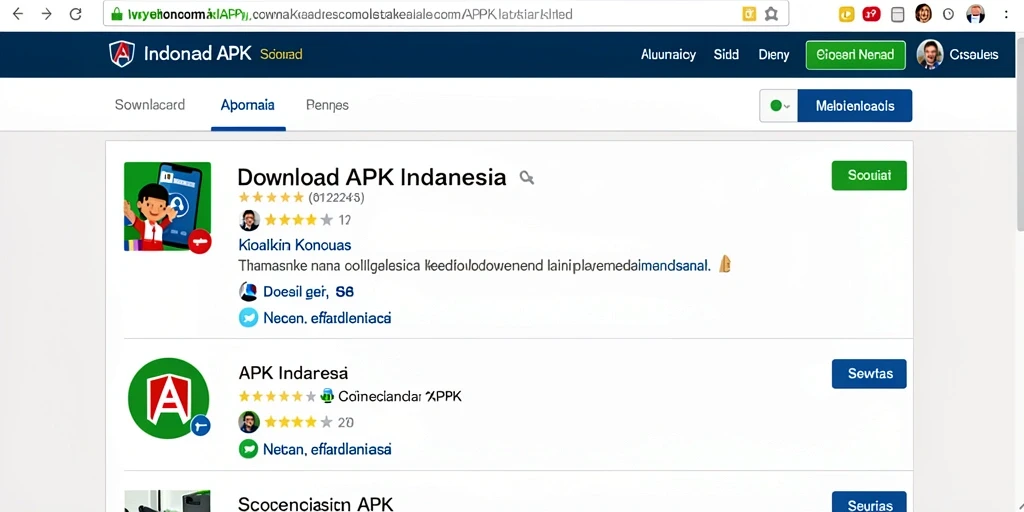Bookmark this page with the star icon

pyautogui.click(x=771, y=14)
